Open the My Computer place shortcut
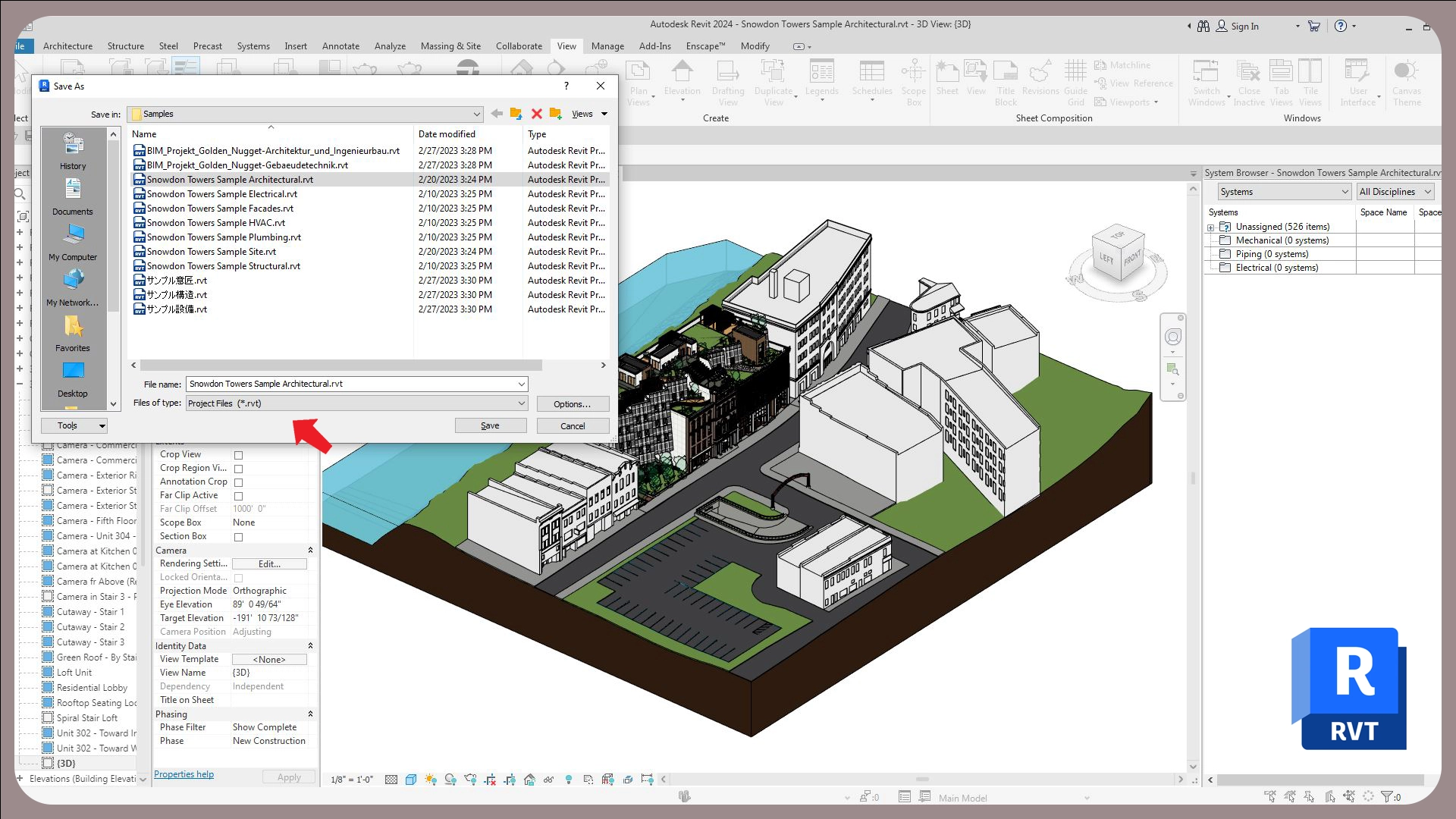This screenshot has width=1456, height=819. [x=73, y=241]
